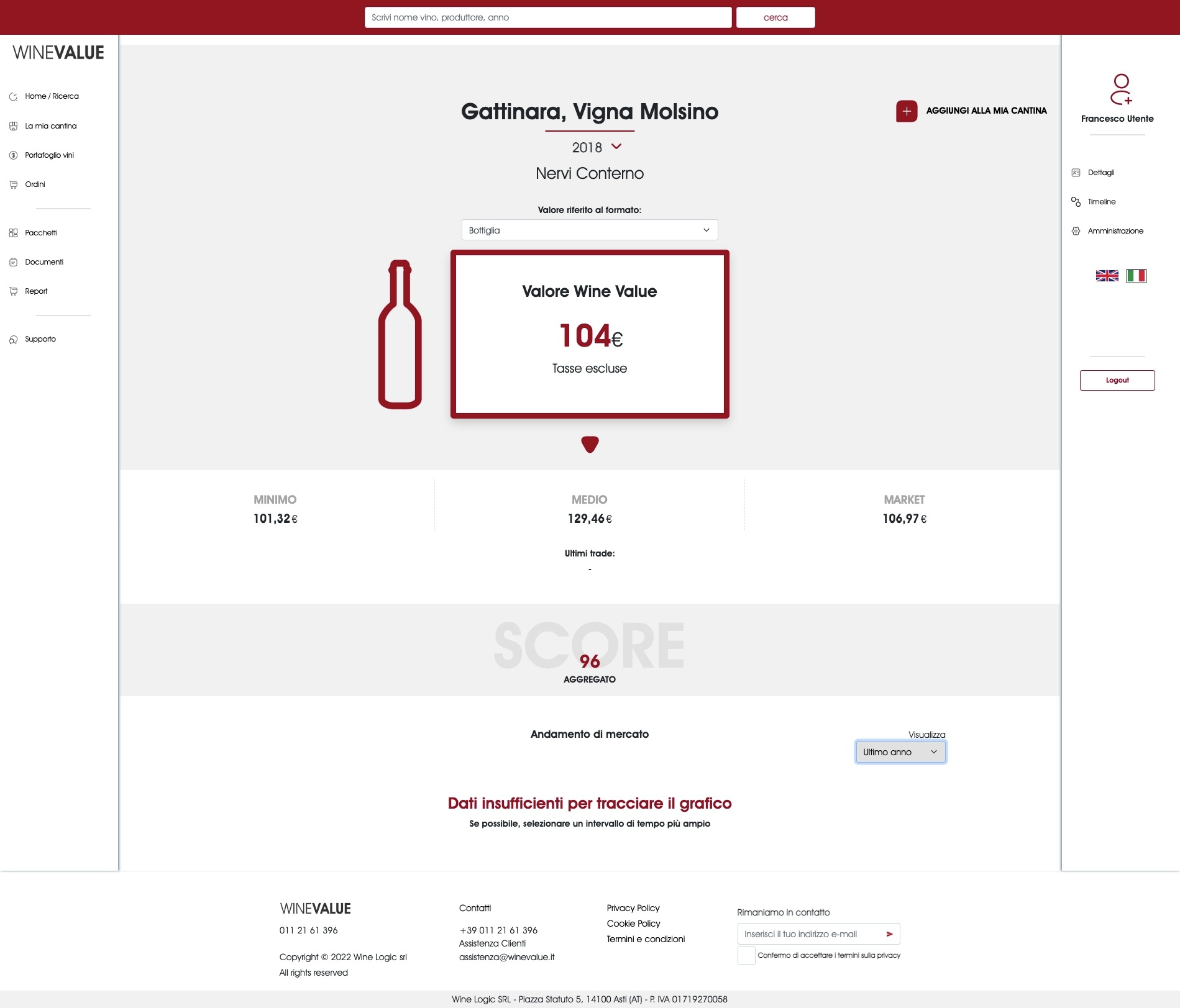Click the Timeline icon
This screenshot has width=1180, height=1008.
tap(1076, 202)
